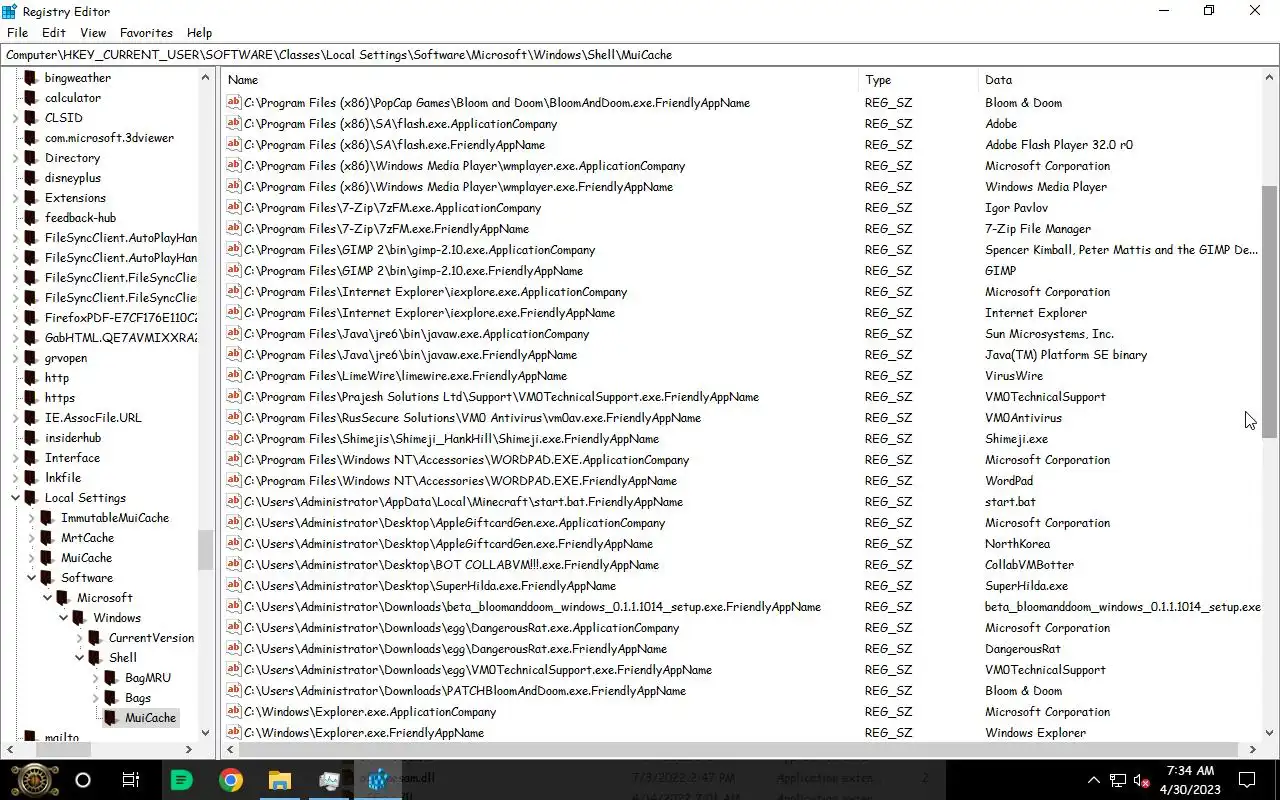Click the string icon beside Shimeji.exe.FriendlyAppName
The image size is (1280, 800).
(234, 438)
